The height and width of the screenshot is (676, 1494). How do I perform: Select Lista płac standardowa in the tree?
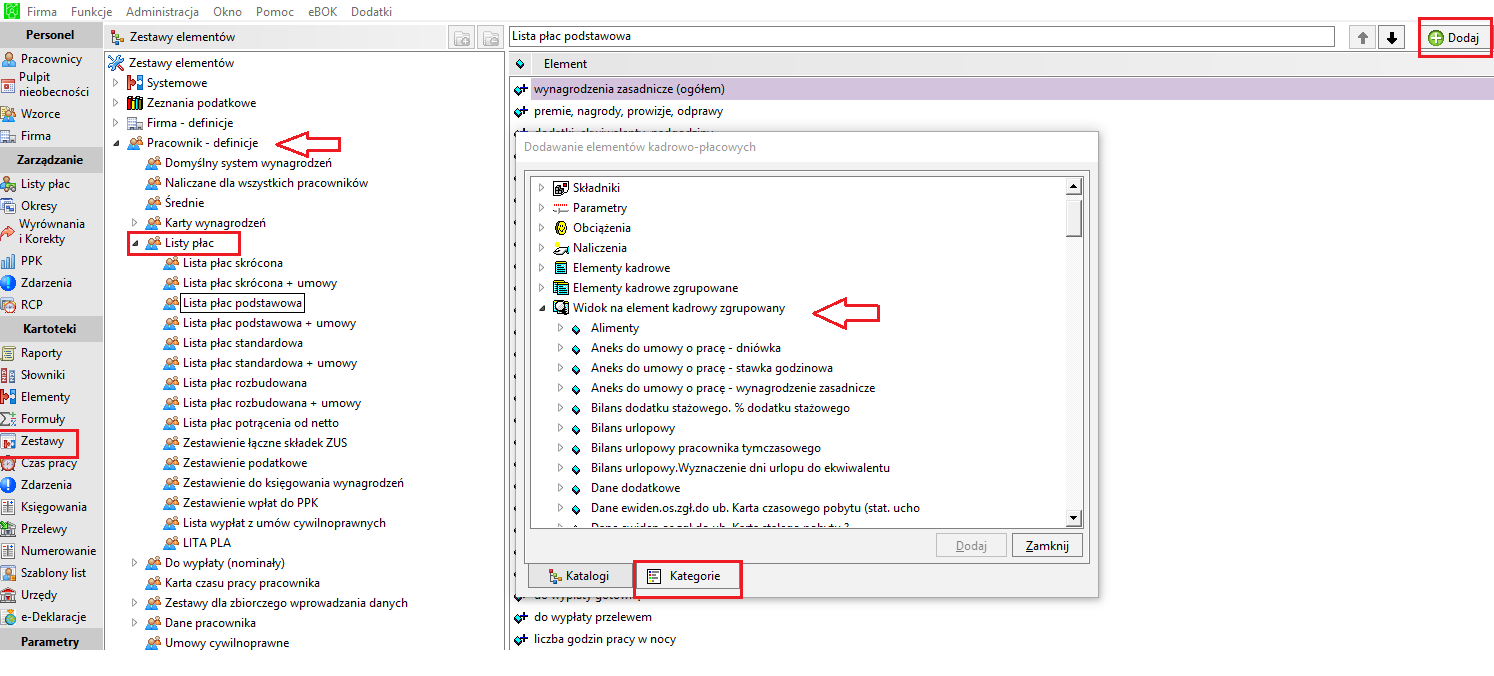tap(242, 343)
